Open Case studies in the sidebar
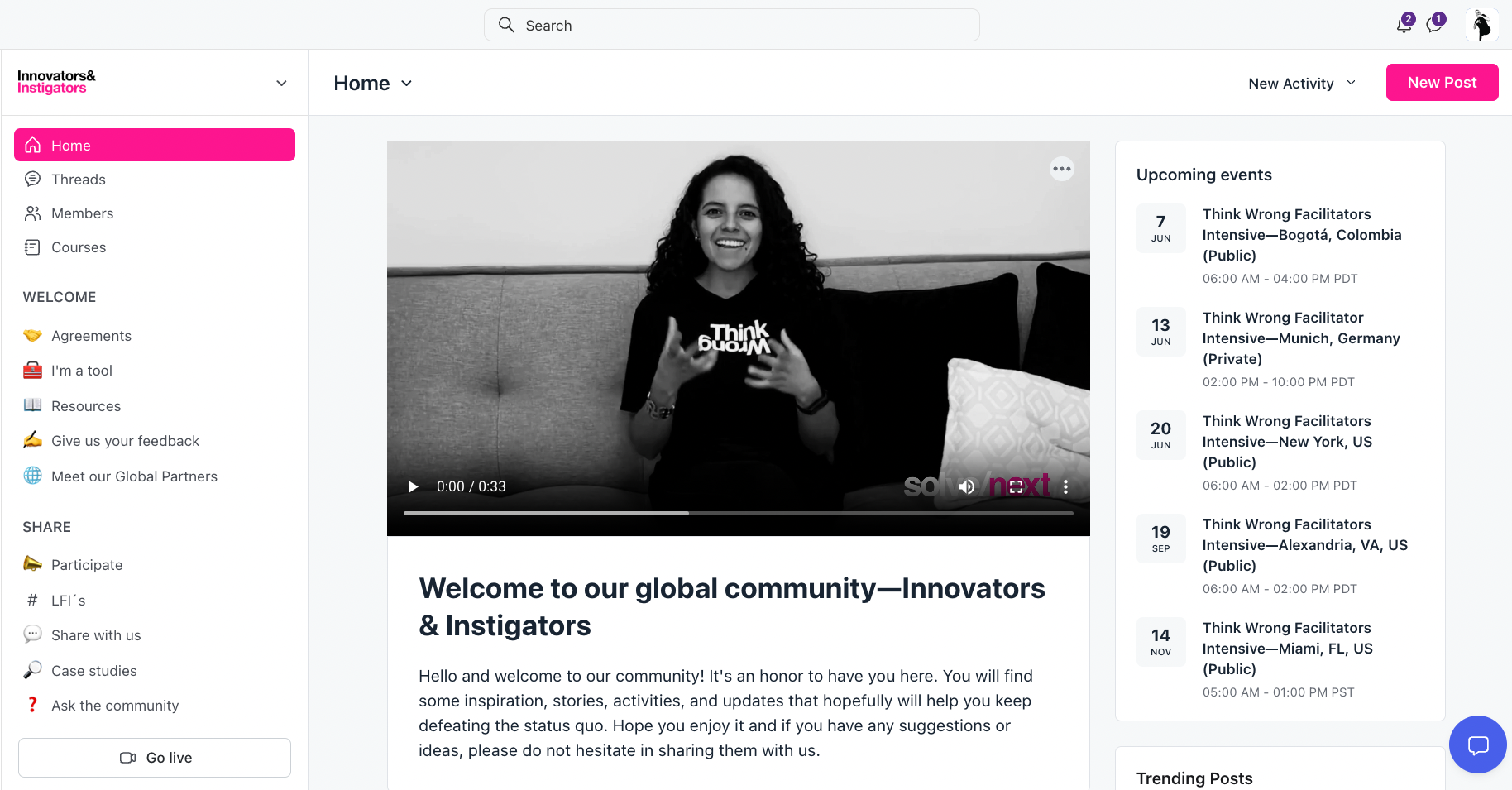 (93, 671)
